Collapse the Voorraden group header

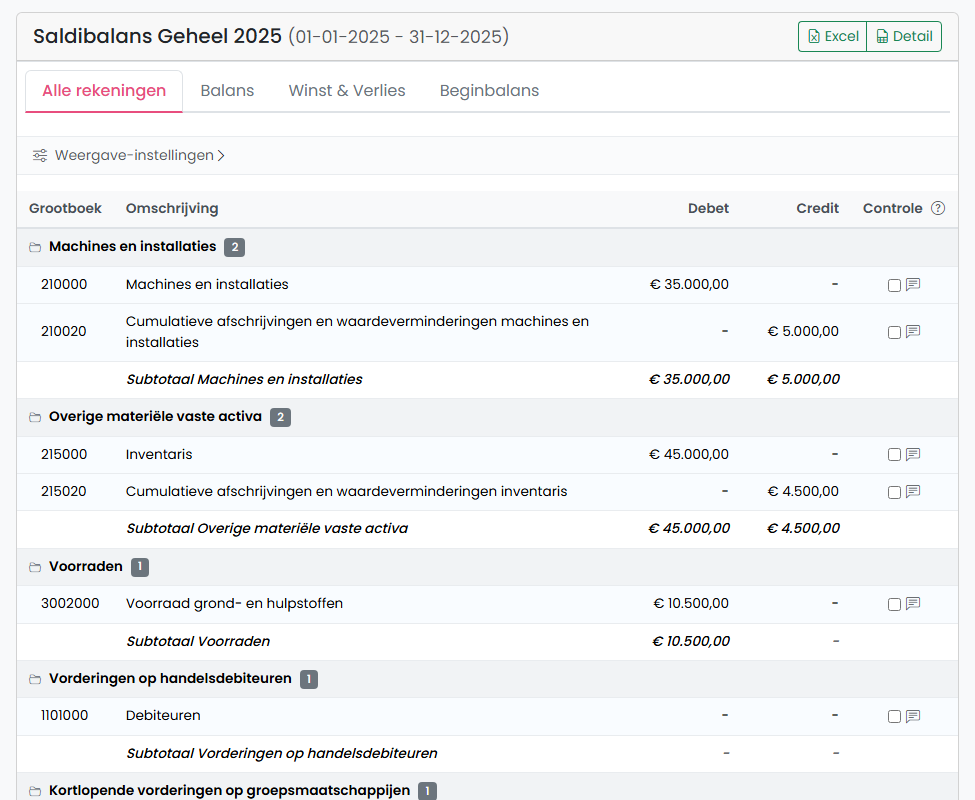point(488,567)
